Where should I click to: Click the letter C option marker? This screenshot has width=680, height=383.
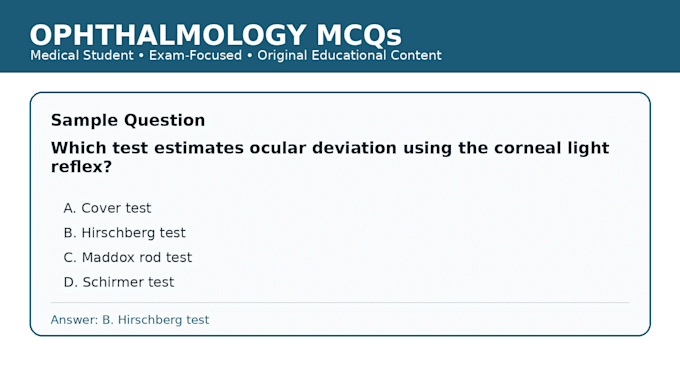tap(69, 258)
